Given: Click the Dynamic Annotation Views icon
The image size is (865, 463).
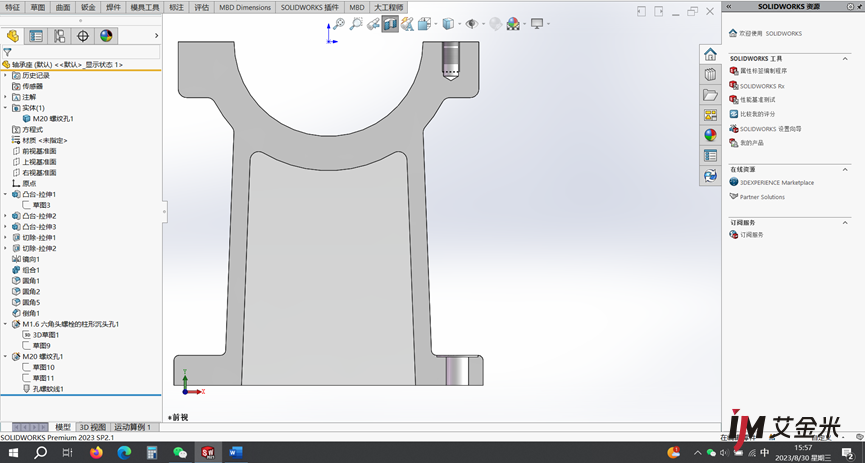Looking at the screenshot, I should pyautogui.click(x=408, y=24).
